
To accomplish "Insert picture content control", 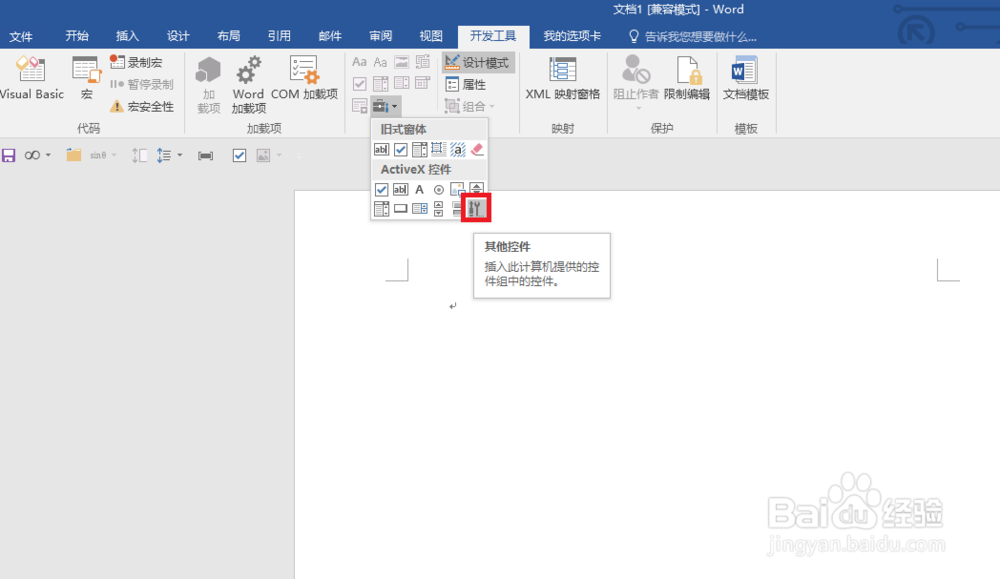I will [401, 62].
